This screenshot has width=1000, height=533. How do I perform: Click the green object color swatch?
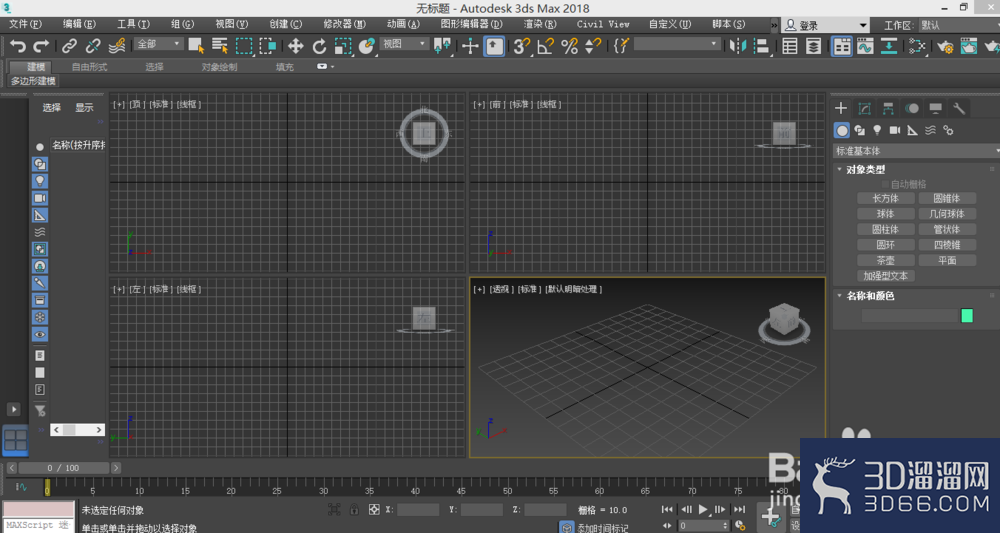pyautogui.click(x=967, y=316)
